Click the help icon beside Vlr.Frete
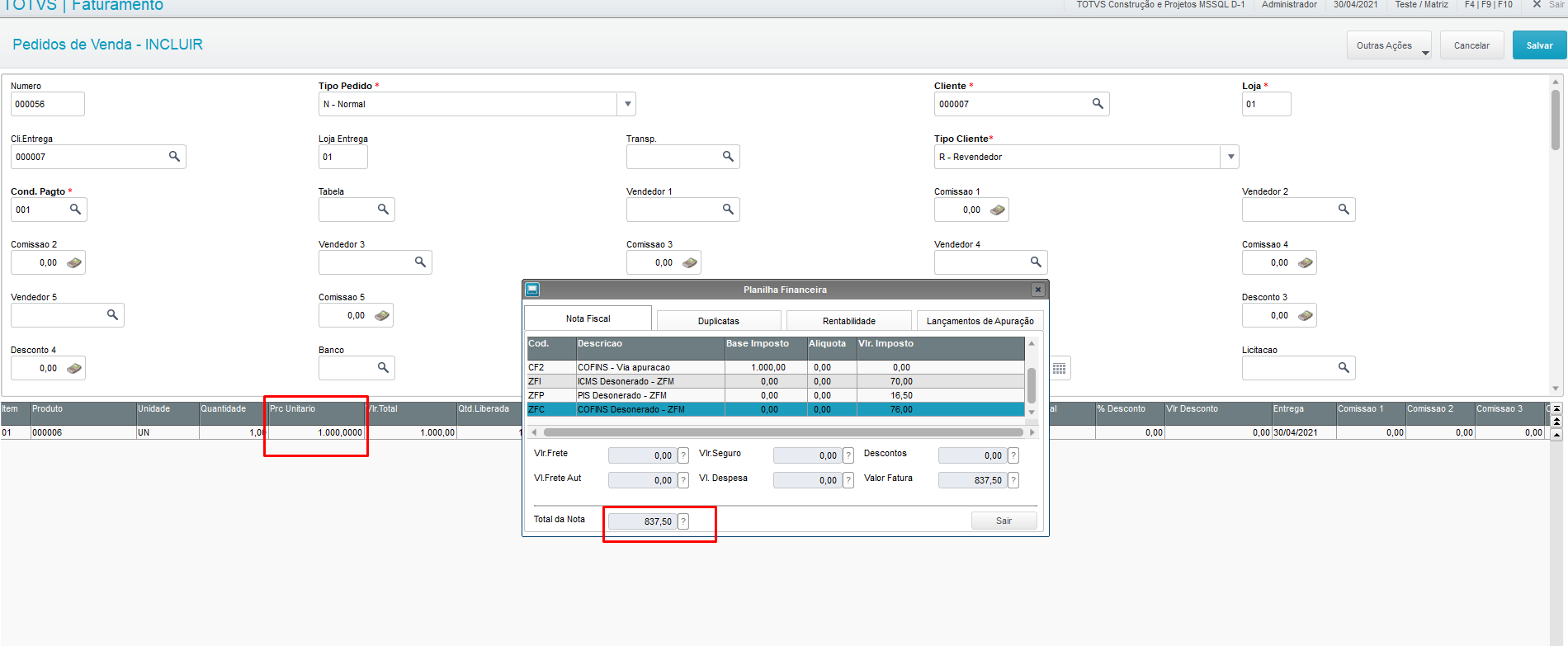Viewport: 1568px width, 646px height. [683, 455]
